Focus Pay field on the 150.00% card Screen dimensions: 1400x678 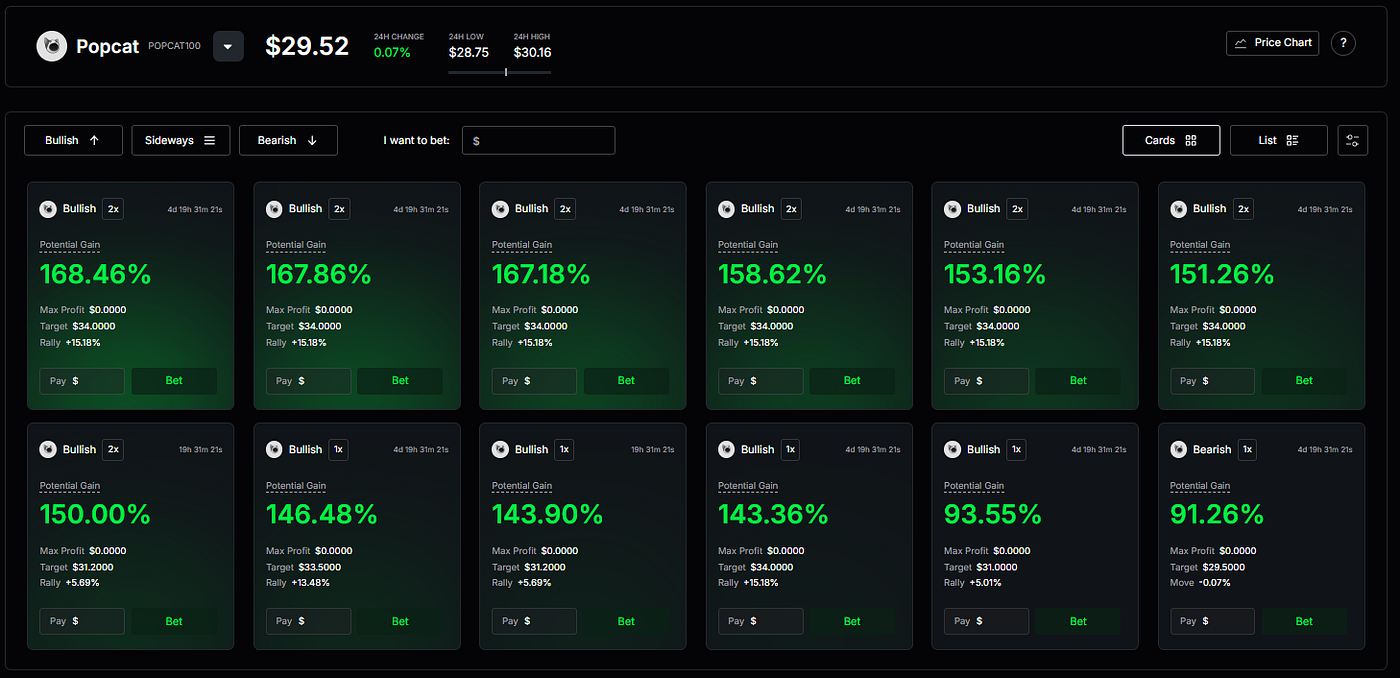coord(82,621)
